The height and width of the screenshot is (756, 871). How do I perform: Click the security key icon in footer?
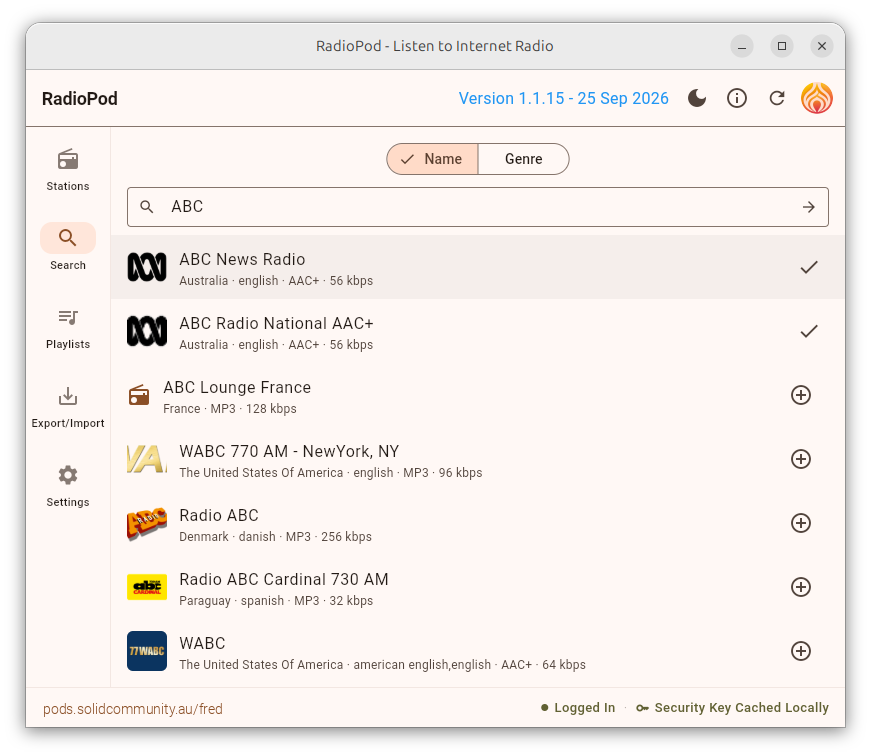tap(642, 708)
